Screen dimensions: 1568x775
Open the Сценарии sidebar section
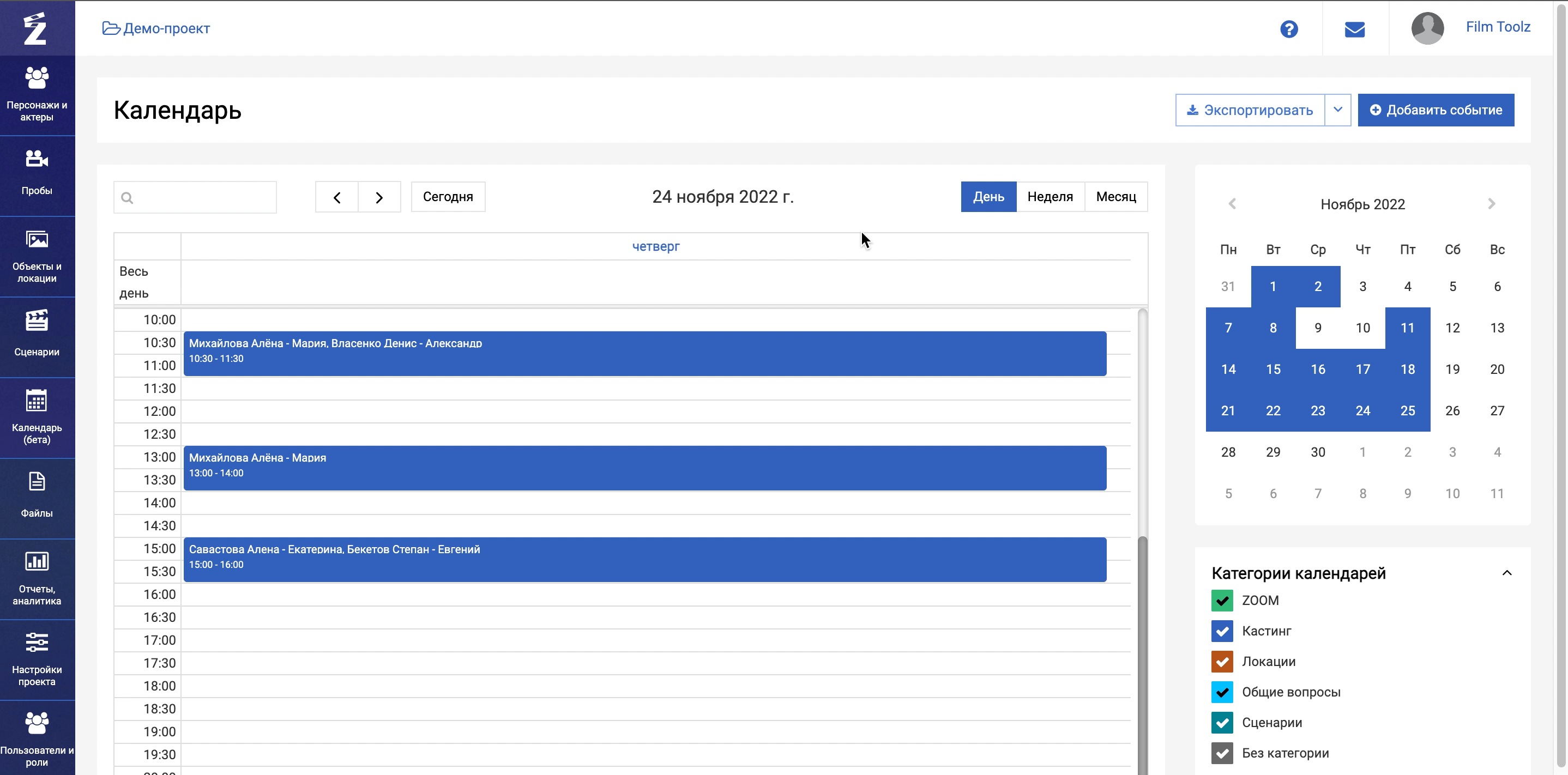(x=37, y=336)
